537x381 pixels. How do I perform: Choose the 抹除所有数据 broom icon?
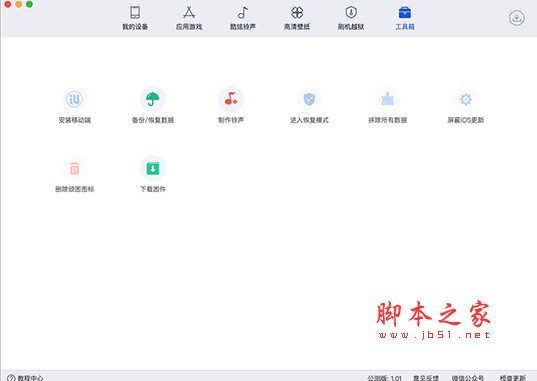click(388, 99)
